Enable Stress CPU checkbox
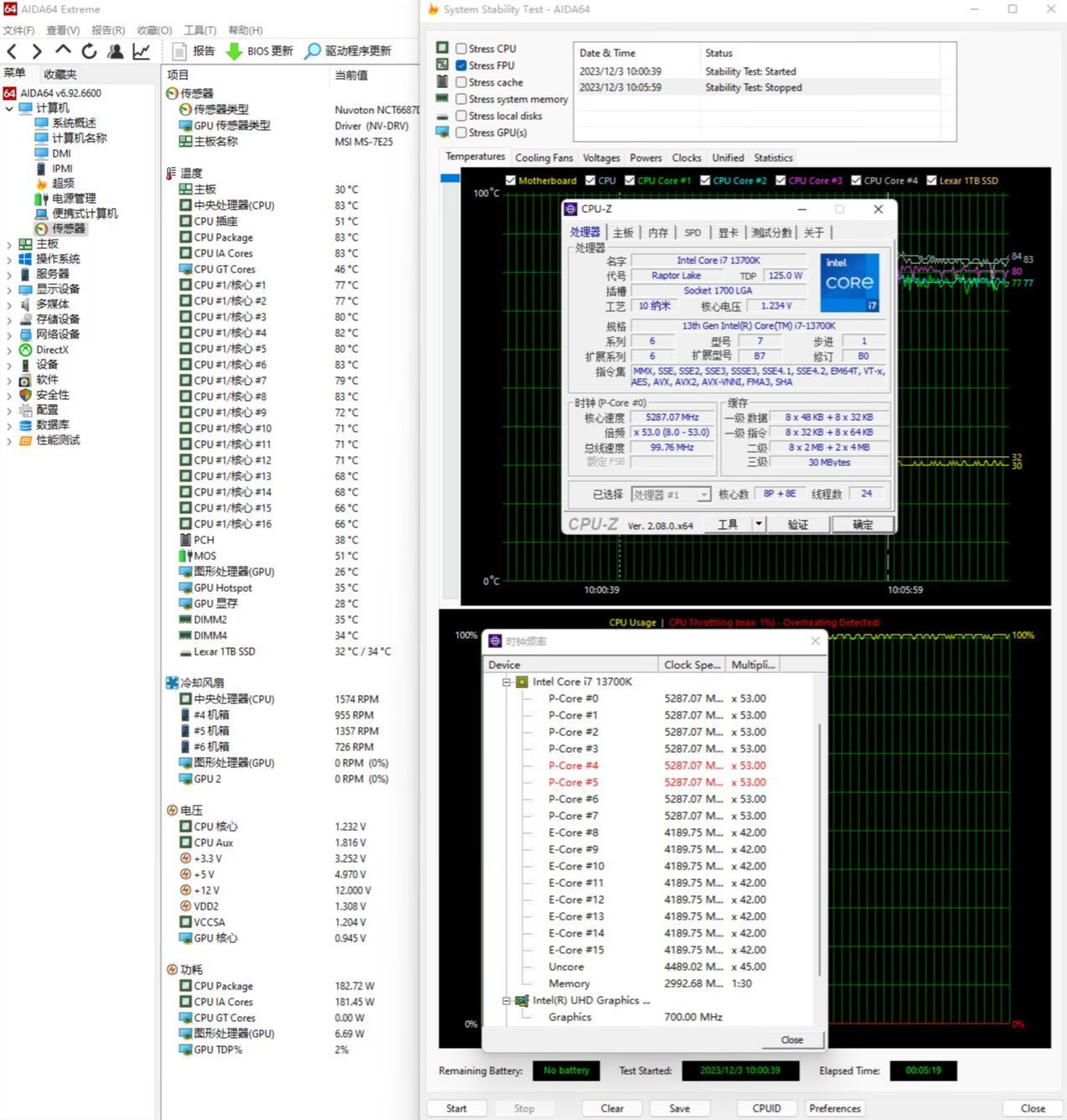The image size is (1067, 1120). [x=461, y=49]
